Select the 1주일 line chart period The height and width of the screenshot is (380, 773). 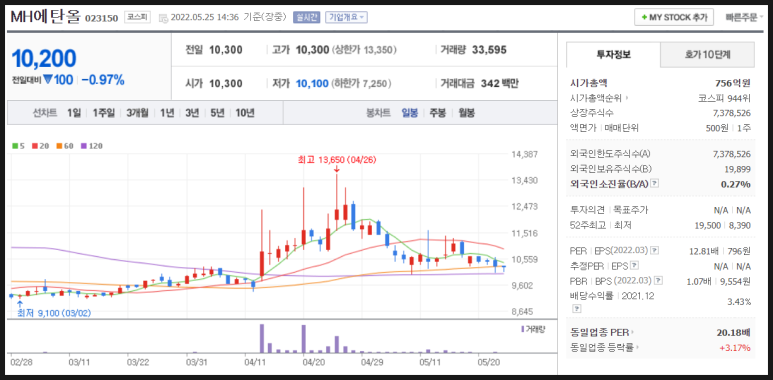tap(104, 113)
